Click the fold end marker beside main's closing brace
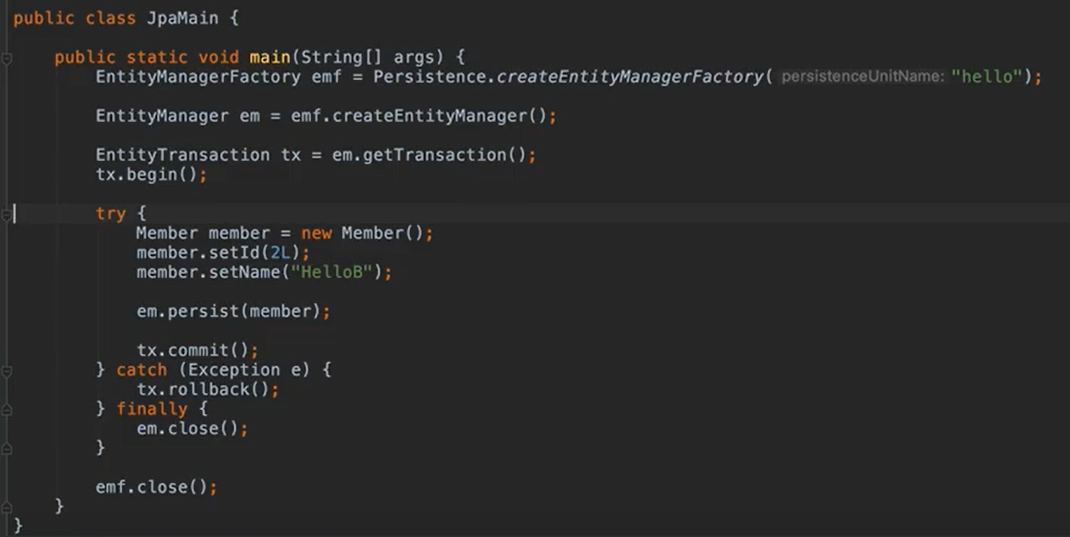The height and width of the screenshot is (537, 1070). tap(6, 507)
